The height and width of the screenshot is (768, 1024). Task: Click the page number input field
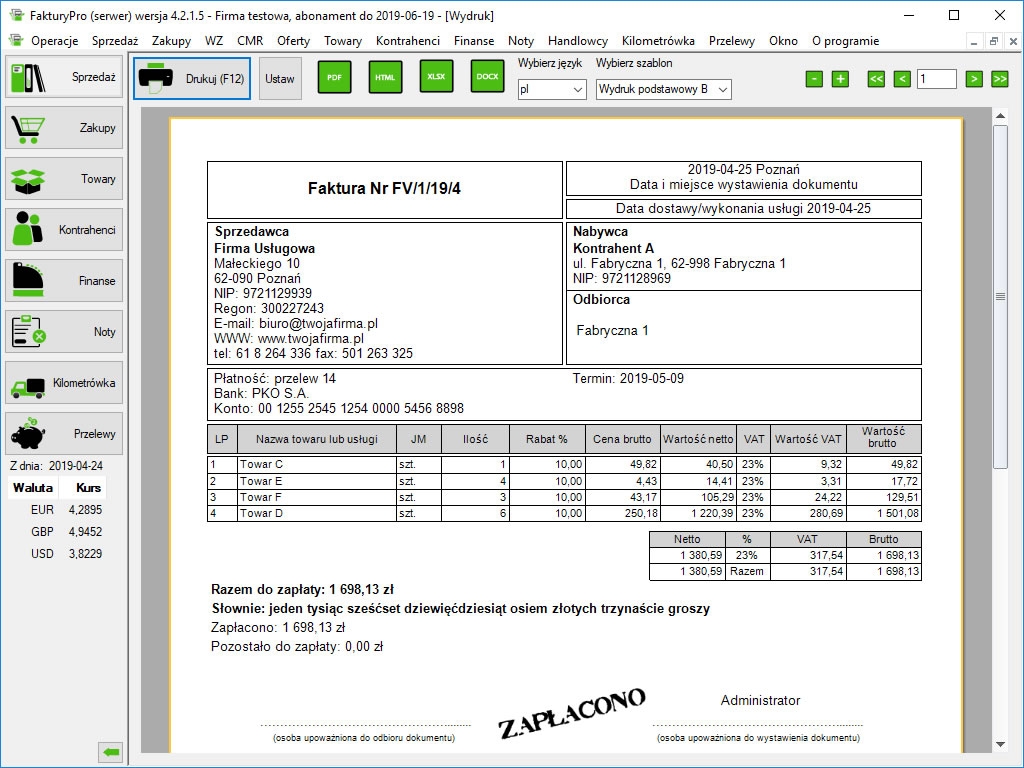click(x=936, y=79)
